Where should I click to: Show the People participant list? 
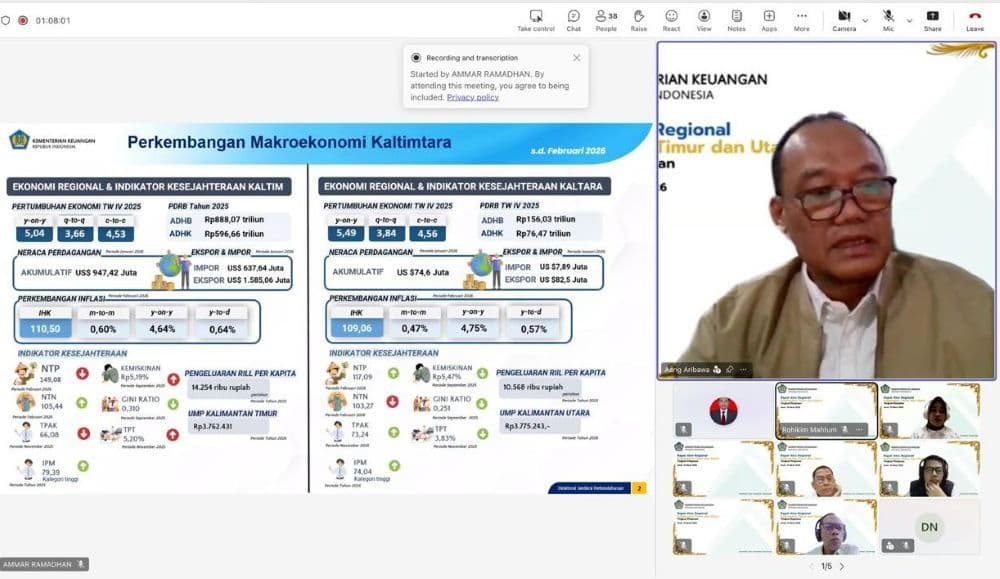click(606, 20)
